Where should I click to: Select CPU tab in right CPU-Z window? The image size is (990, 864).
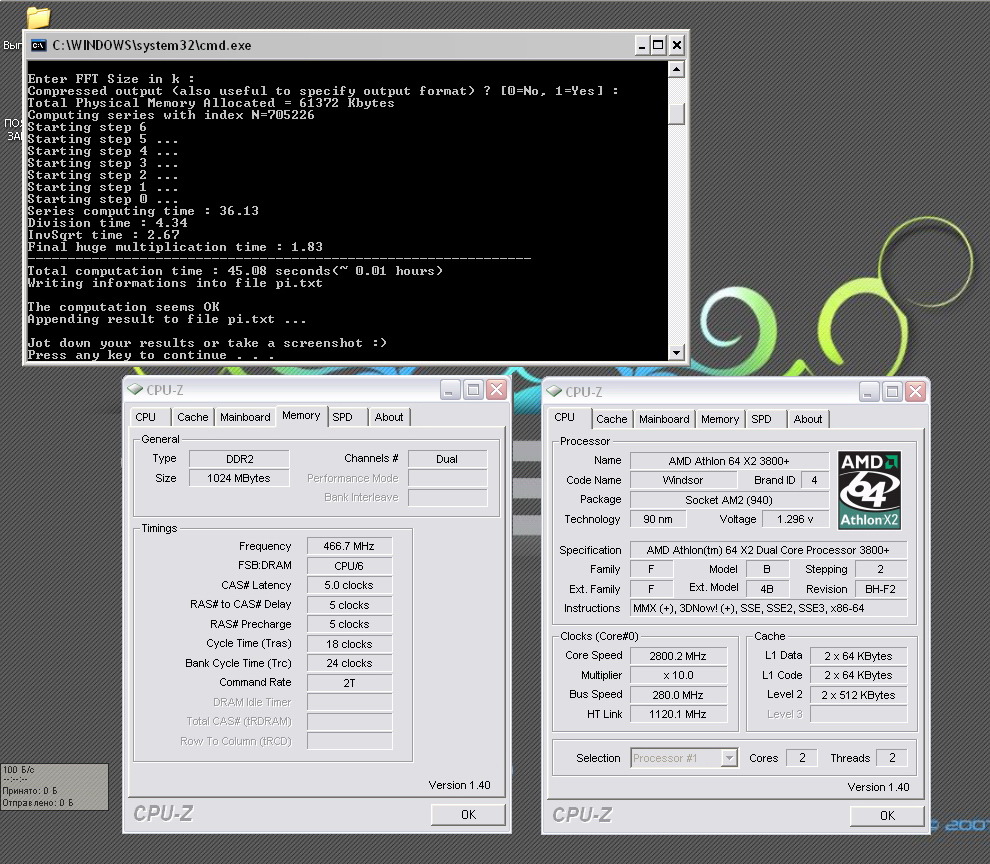564,417
